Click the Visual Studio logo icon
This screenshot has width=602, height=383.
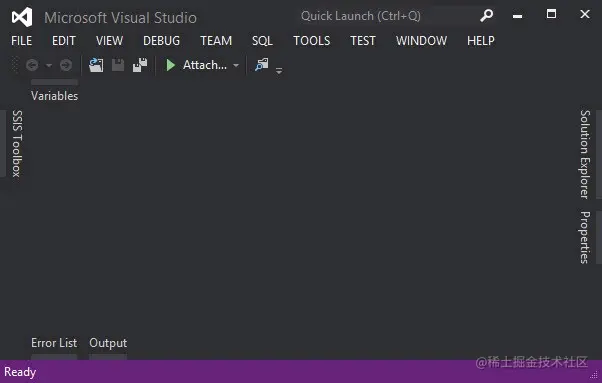pyautogui.click(x=22, y=17)
